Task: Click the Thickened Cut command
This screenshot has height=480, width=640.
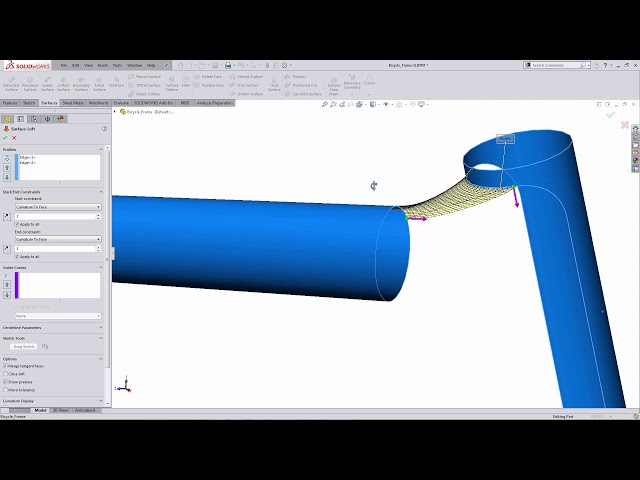Action: click(301, 85)
